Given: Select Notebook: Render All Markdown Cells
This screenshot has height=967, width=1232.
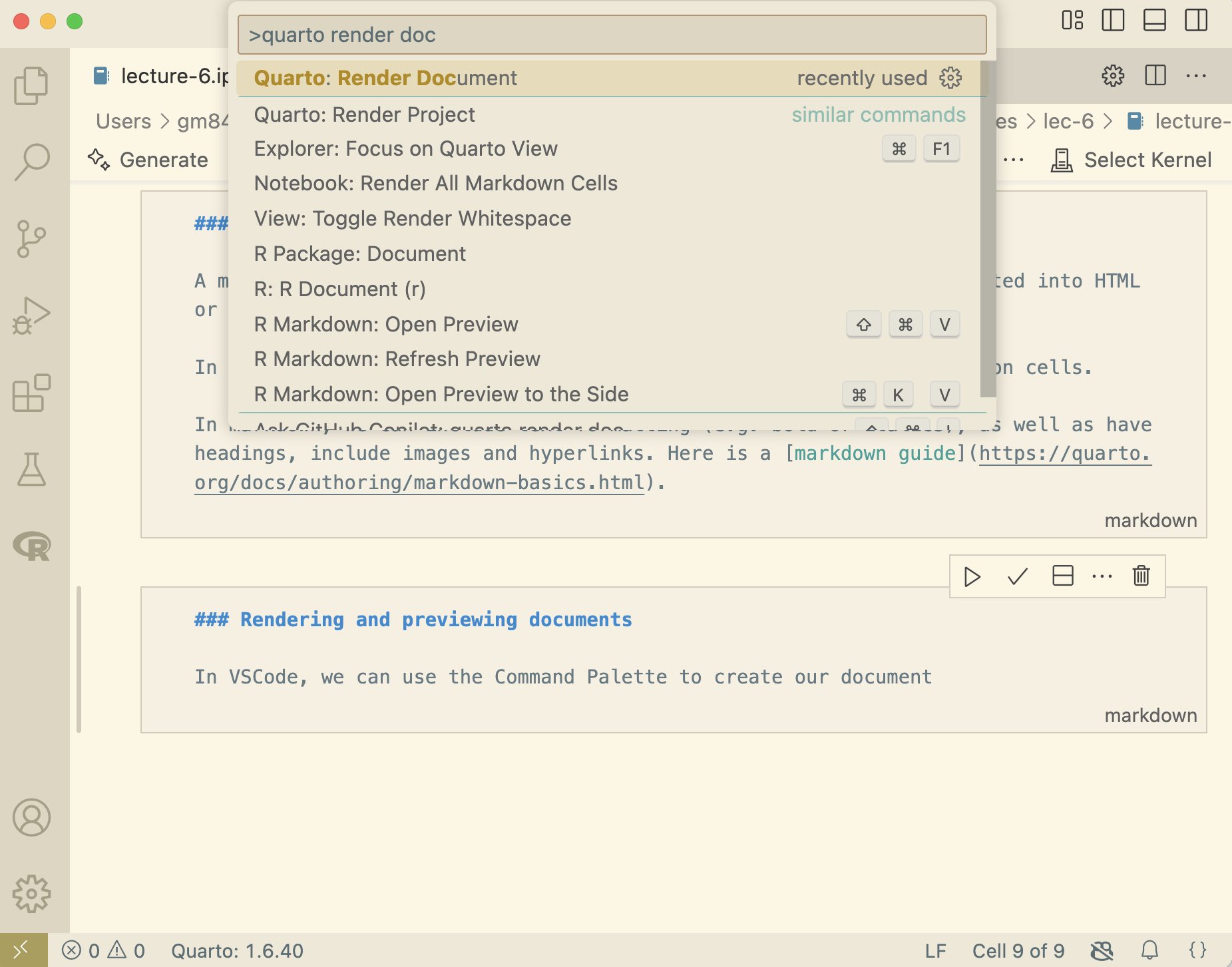Looking at the screenshot, I should tap(608, 184).
